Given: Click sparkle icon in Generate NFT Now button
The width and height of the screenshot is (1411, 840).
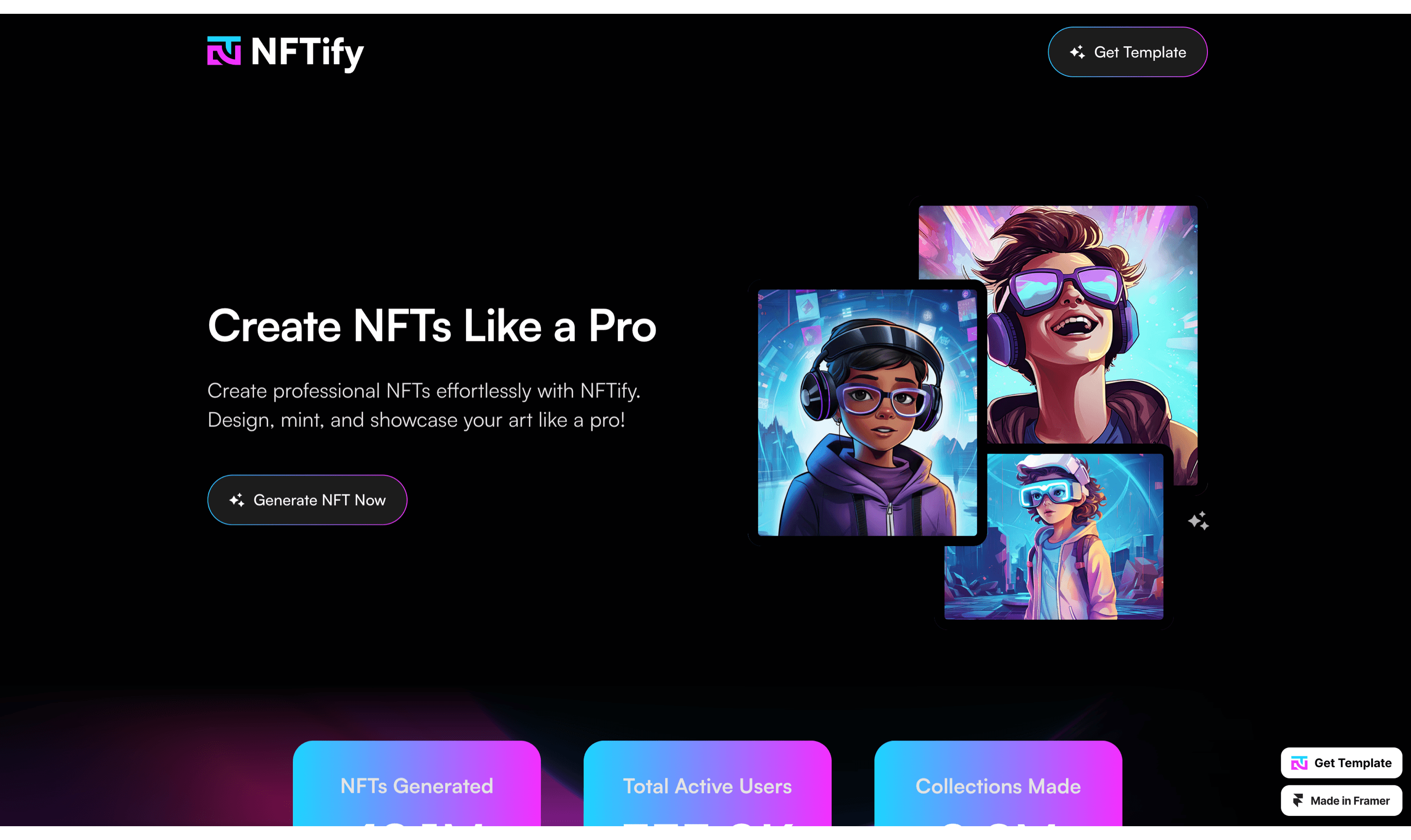Looking at the screenshot, I should click(x=237, y=500).
